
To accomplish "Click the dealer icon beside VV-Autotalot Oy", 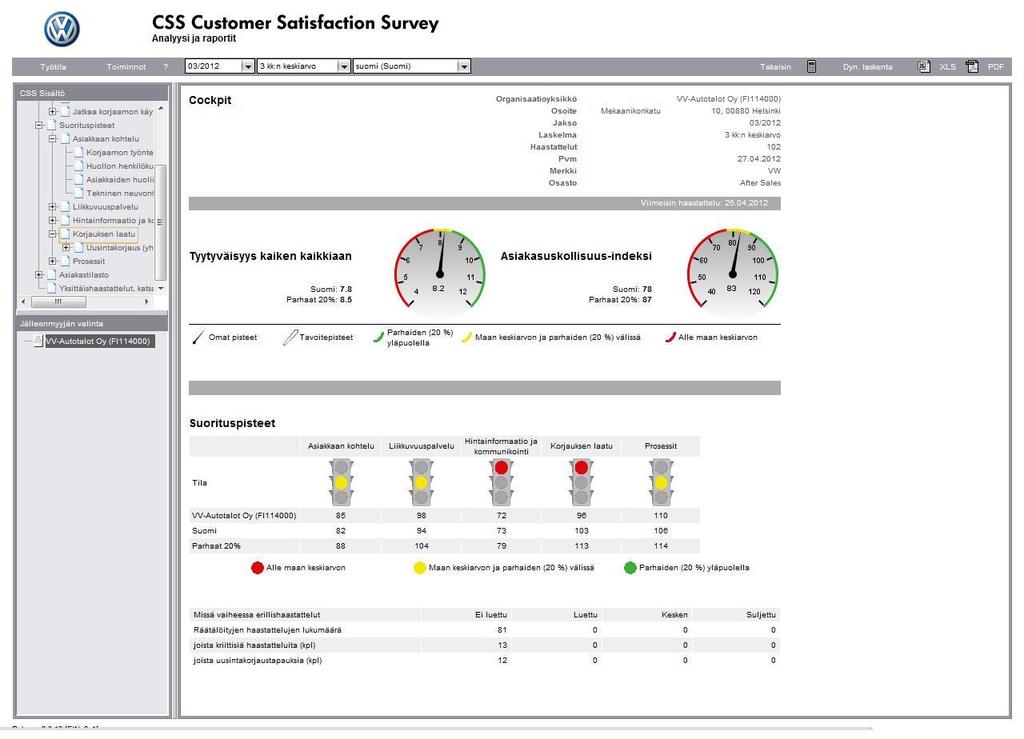I will pyautogui.click(x=38, y=341).
